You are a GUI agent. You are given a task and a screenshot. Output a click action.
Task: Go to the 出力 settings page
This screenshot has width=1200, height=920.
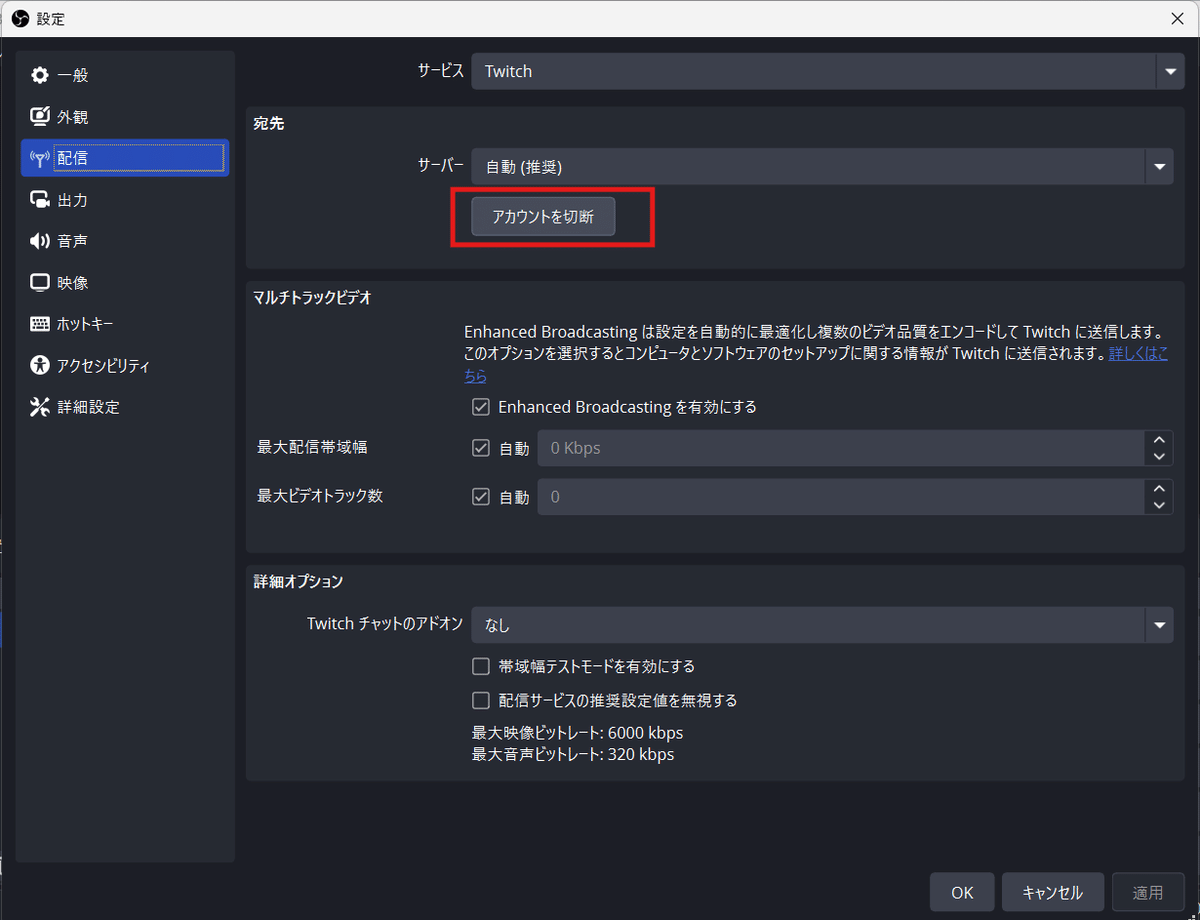coord(125,200)
